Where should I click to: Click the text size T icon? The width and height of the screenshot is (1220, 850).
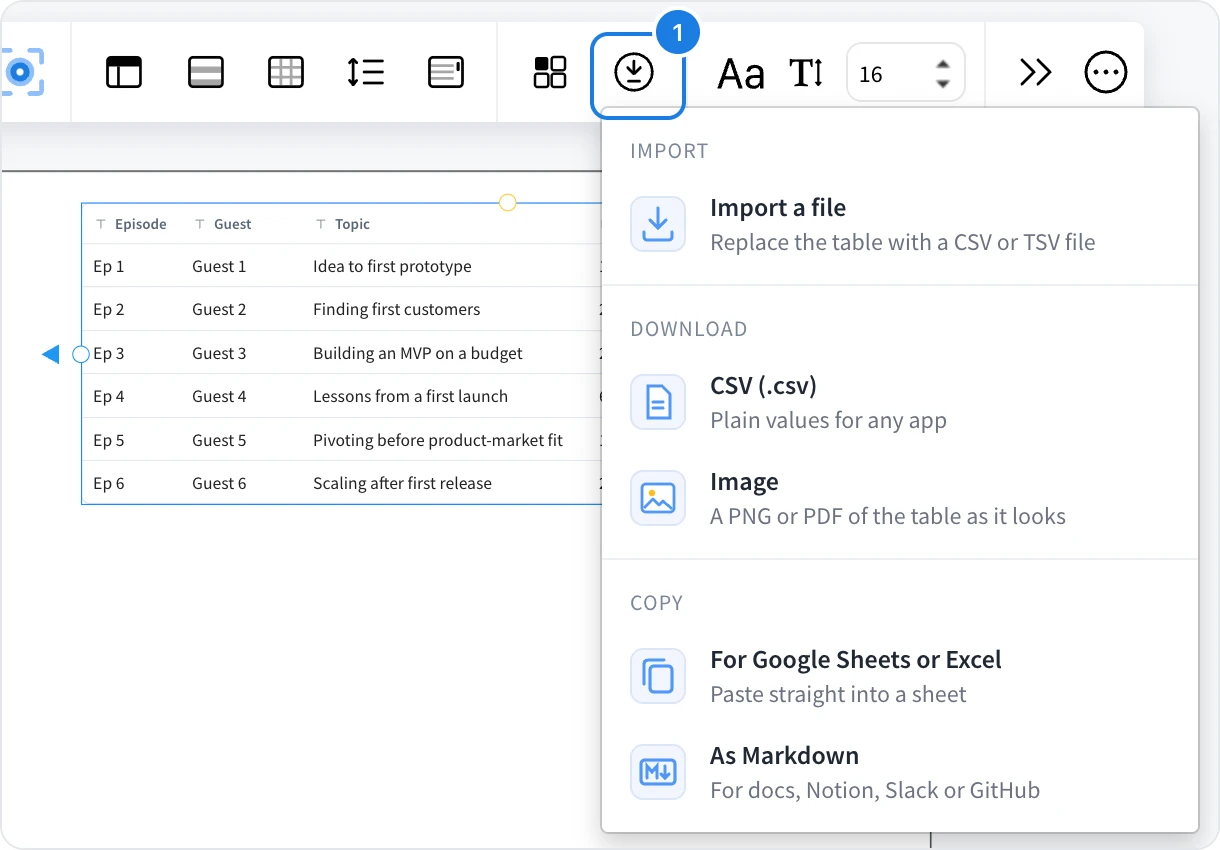pos(806,72)
